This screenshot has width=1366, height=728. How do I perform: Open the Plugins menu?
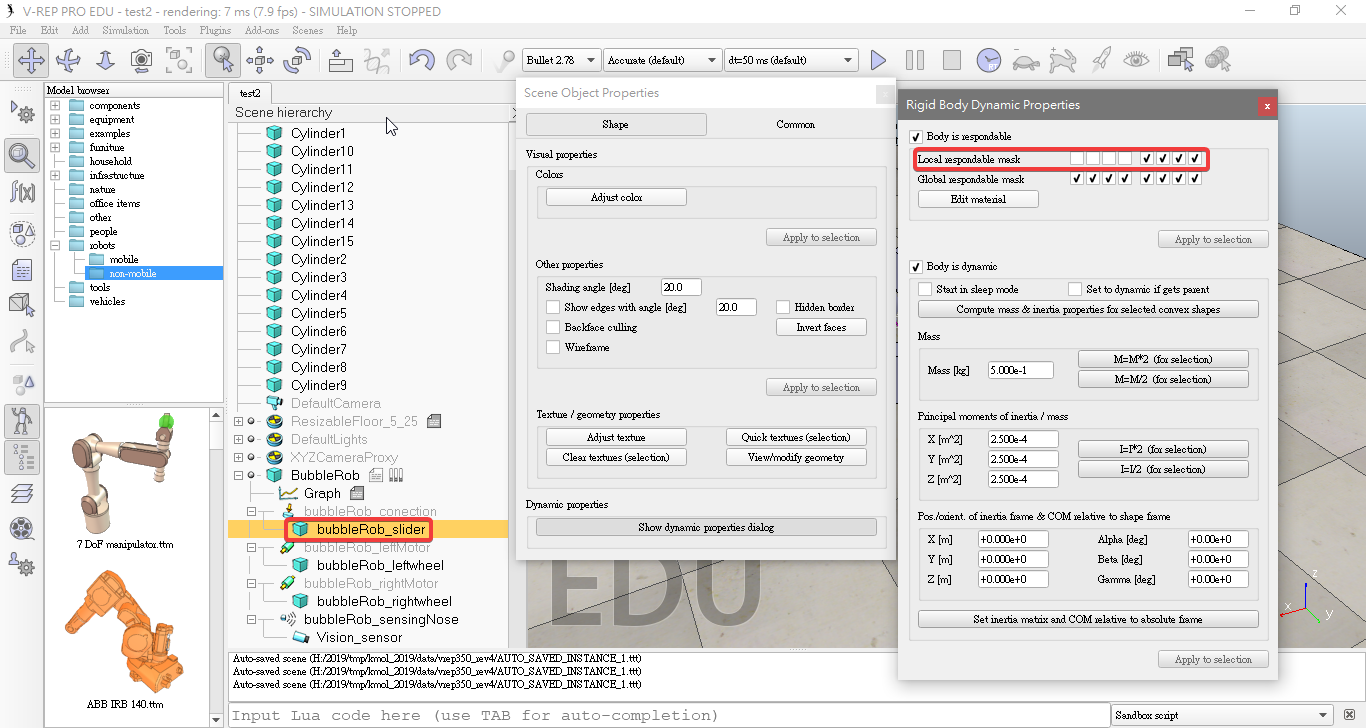pyautogui.click(x=215, y=30)
